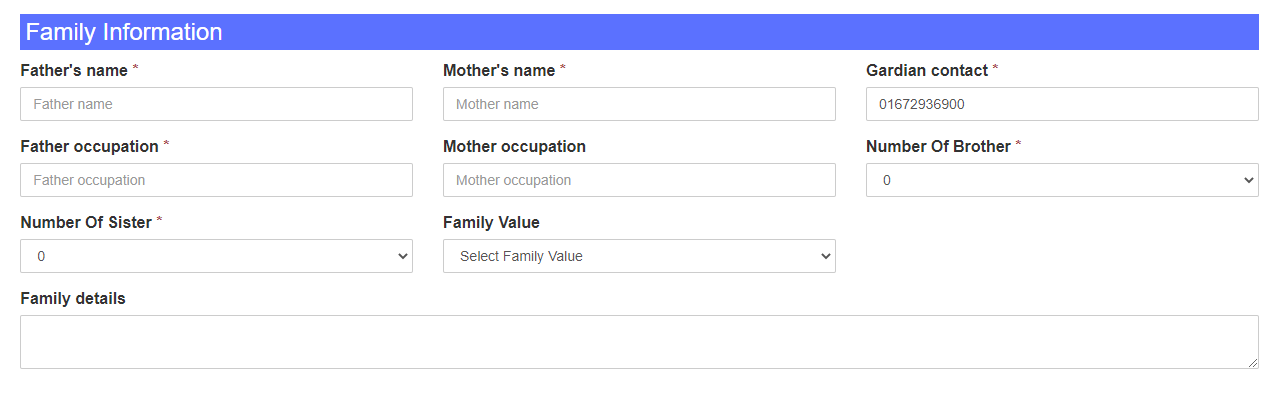The width and height of the screenshot is (1282, 408).
Task: Open the Select Family Value combo box
Action: coord(639,256)
